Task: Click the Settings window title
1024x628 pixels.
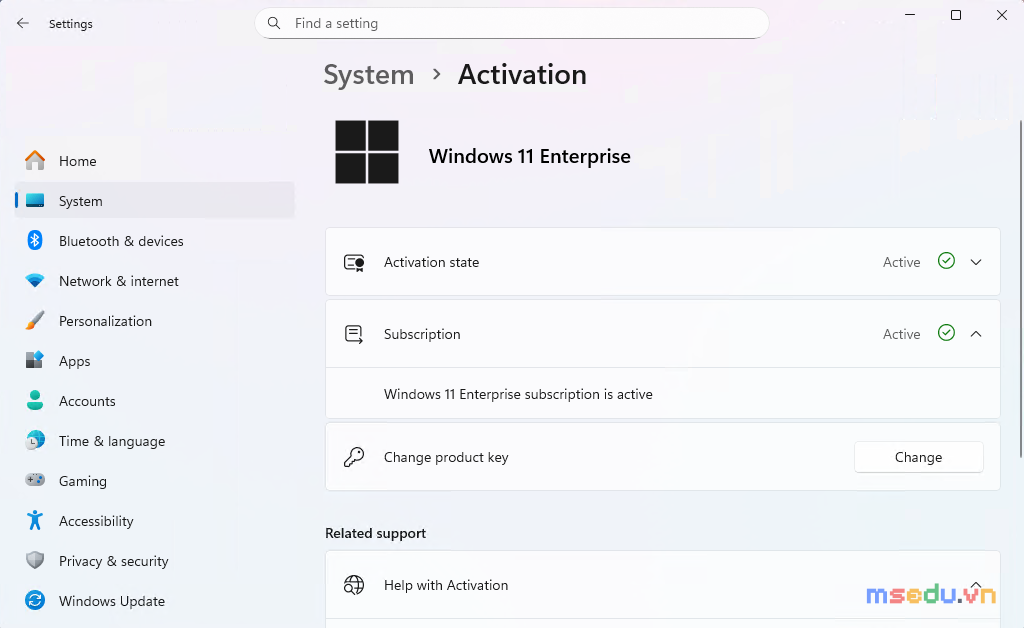Action: pos(71,24)
